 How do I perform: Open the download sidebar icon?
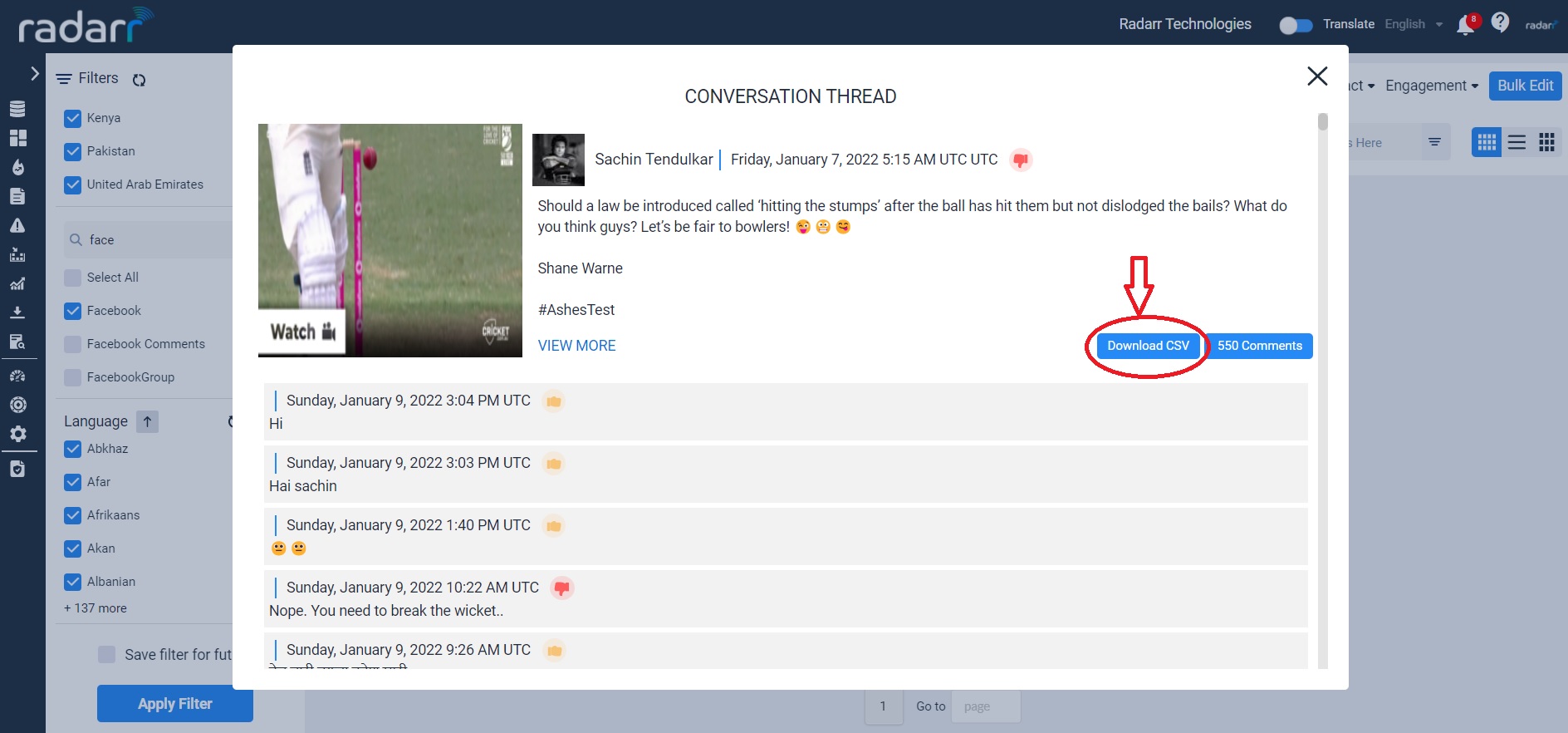17,312
